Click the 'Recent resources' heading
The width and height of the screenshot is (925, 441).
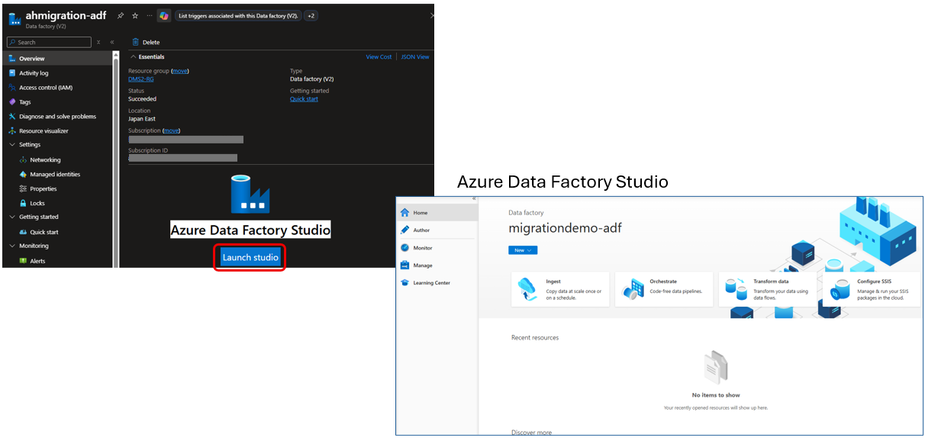point(534,337)
